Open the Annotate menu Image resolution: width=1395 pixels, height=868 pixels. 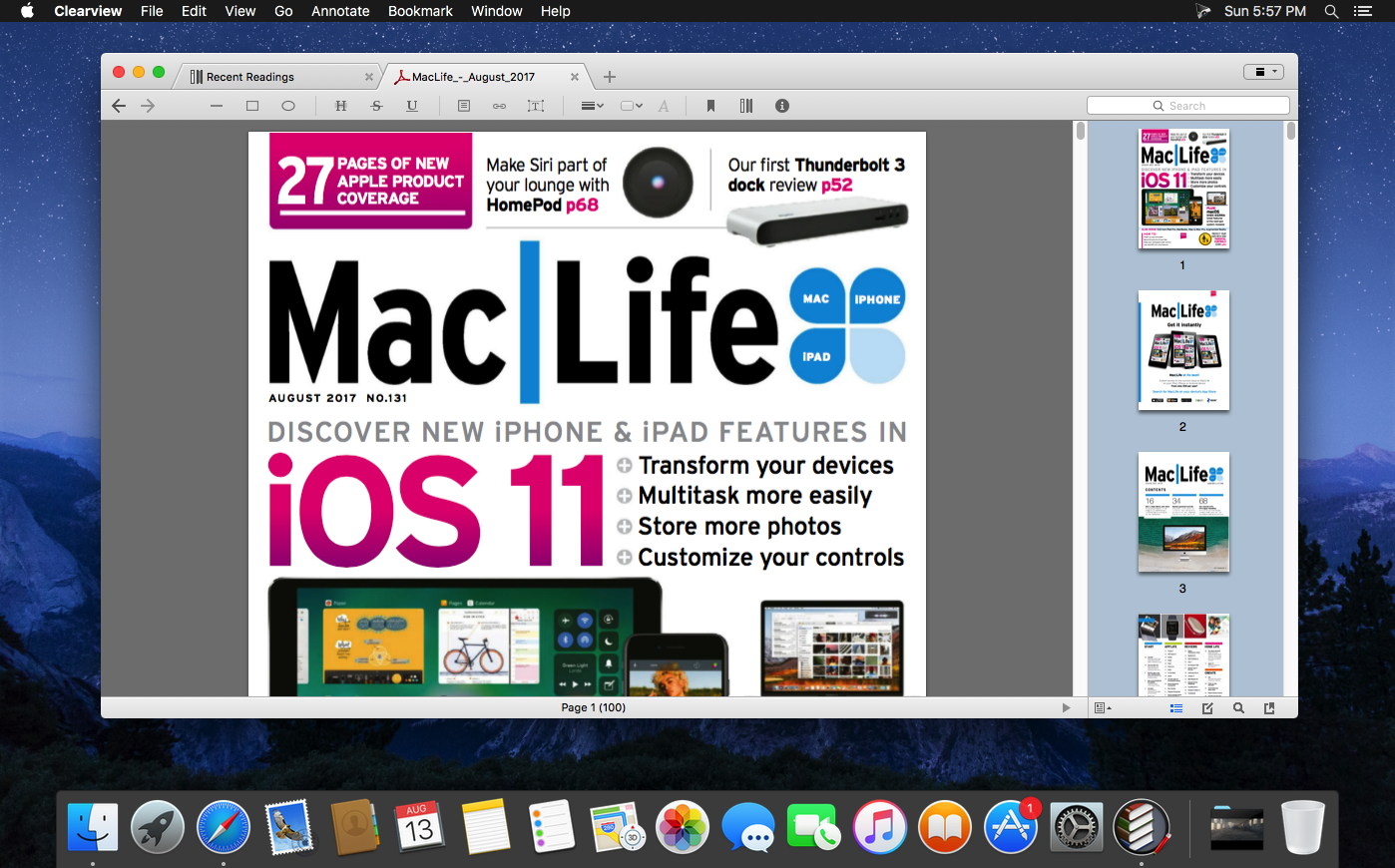(340, 11)
